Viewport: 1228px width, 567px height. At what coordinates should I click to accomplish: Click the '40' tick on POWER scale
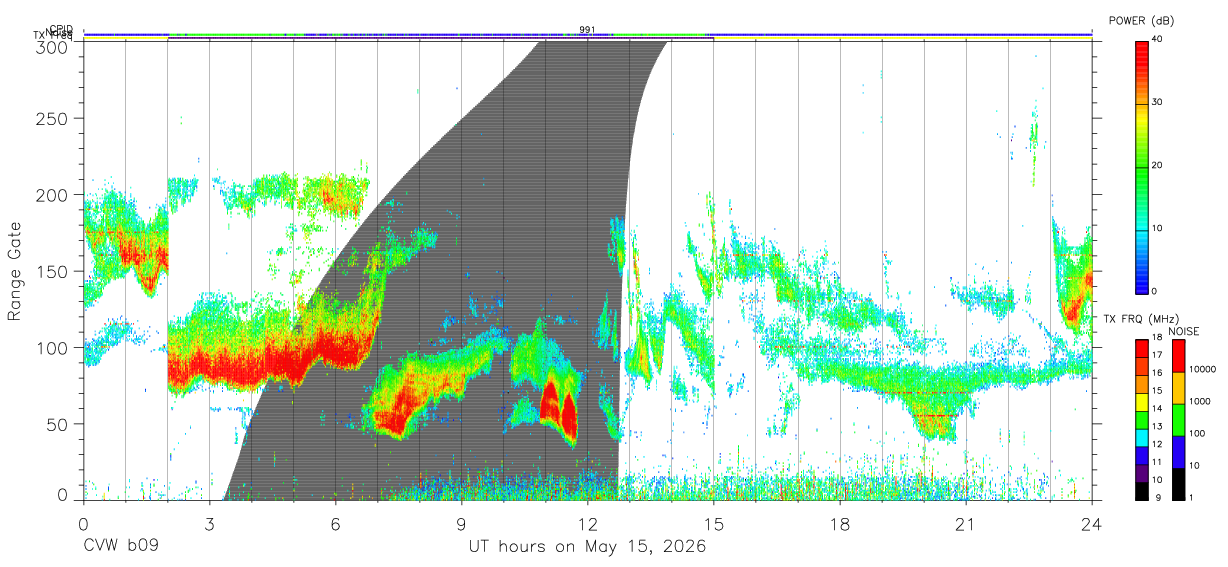tap(1158, 39)
